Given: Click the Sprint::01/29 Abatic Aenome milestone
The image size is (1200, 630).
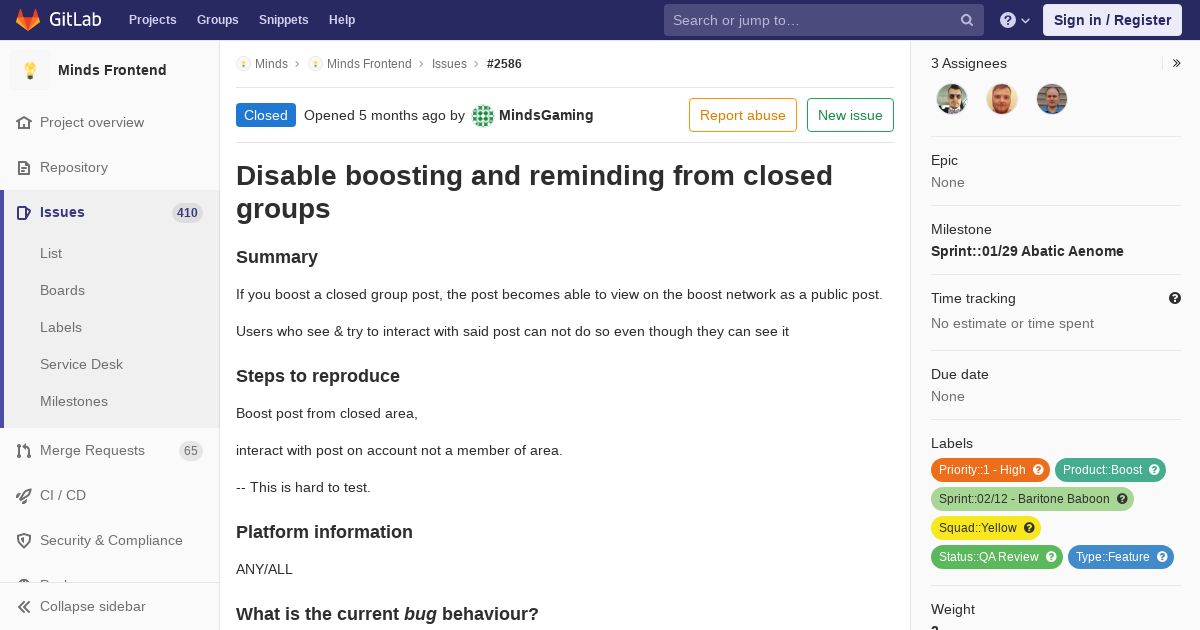Looking at the screenshot, I should click(1027, 251).
